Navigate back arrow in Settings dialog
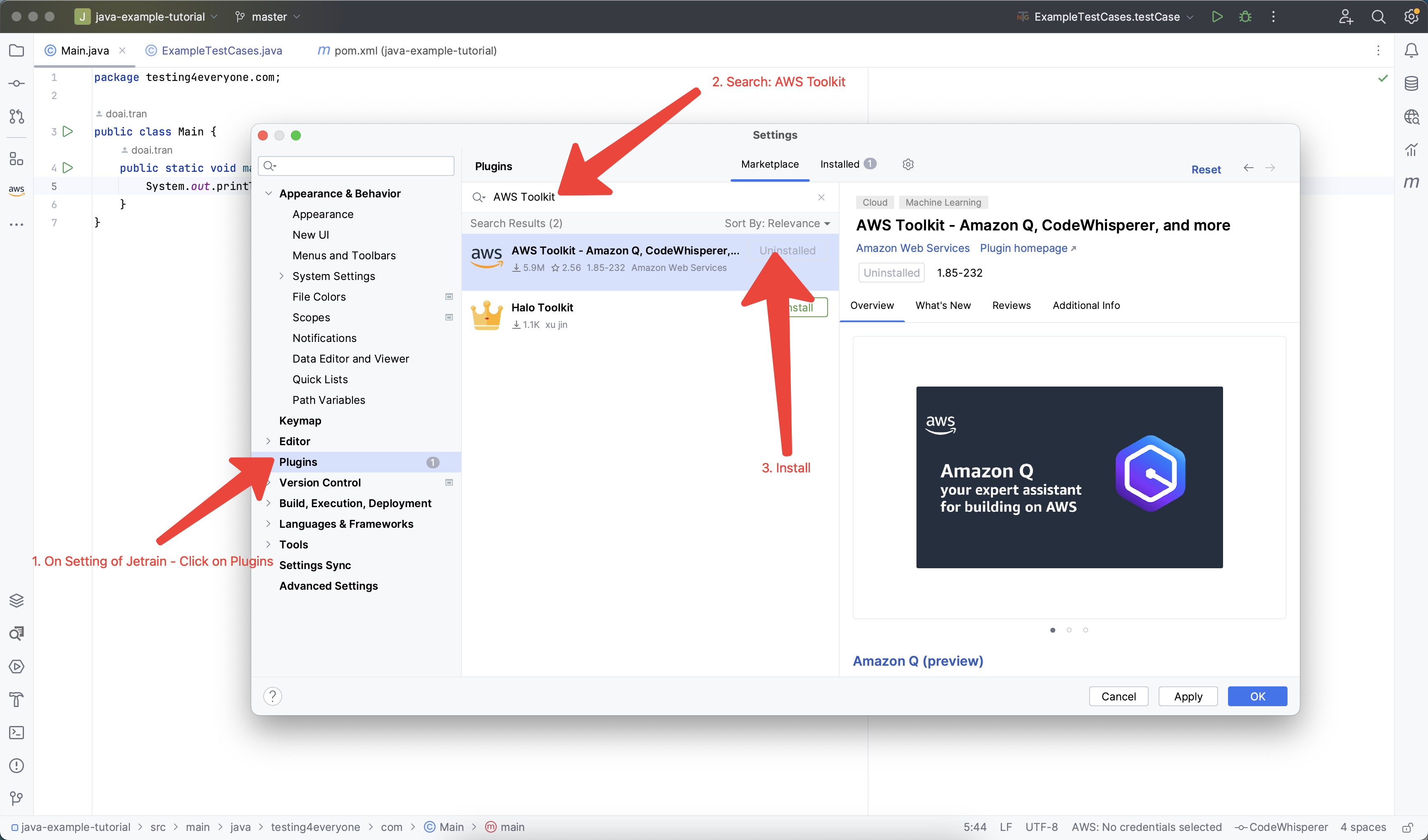 (1248, 168)
